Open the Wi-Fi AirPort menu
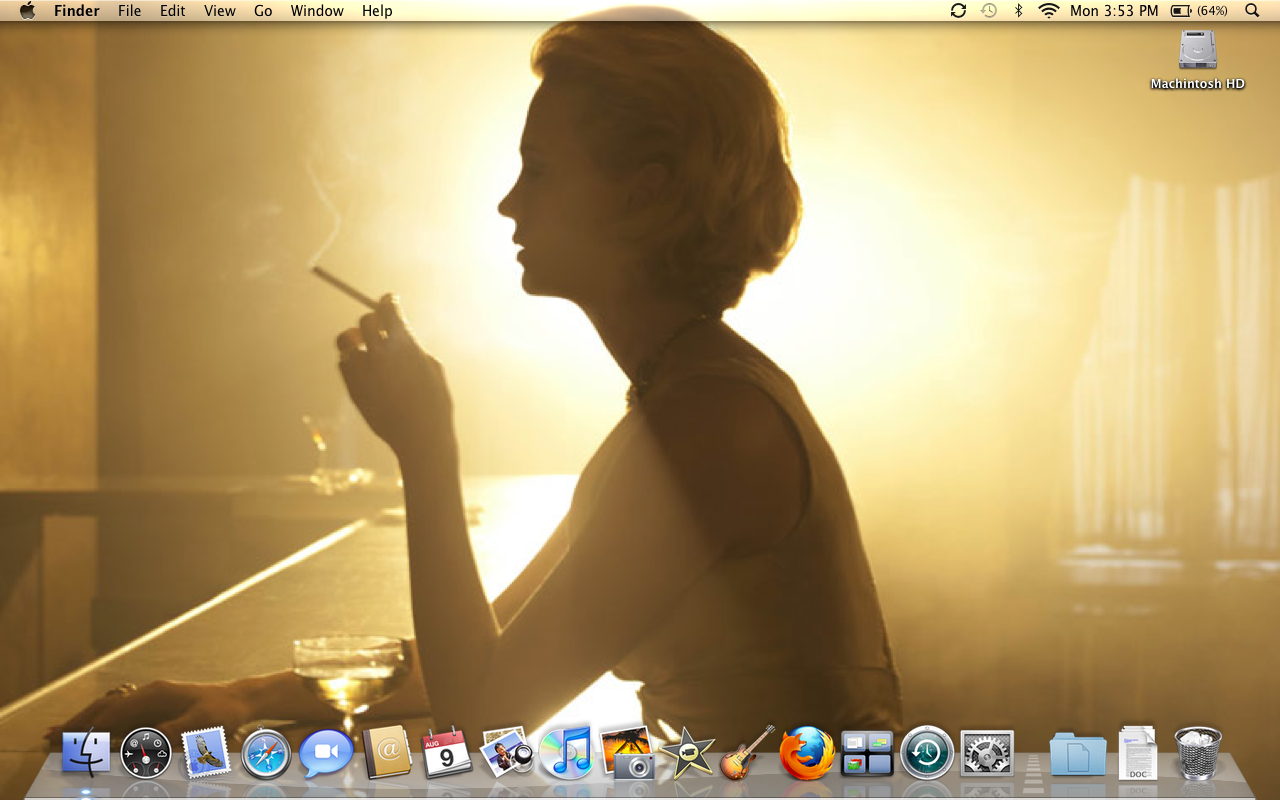1280x800 pixels. click(1048, 11)
